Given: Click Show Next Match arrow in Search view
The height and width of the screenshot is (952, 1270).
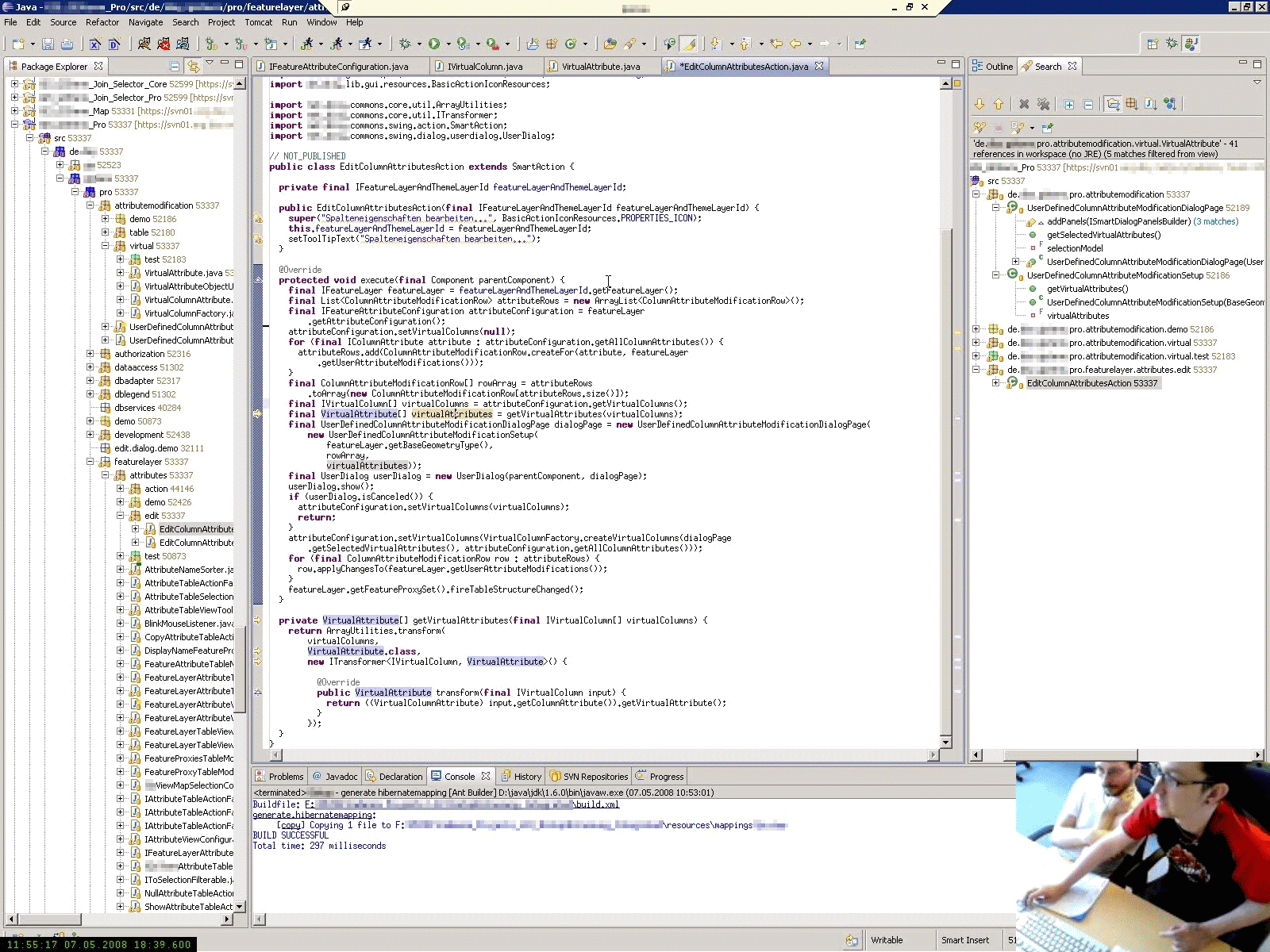Looking at the screenshot, I should coord(979,104).
